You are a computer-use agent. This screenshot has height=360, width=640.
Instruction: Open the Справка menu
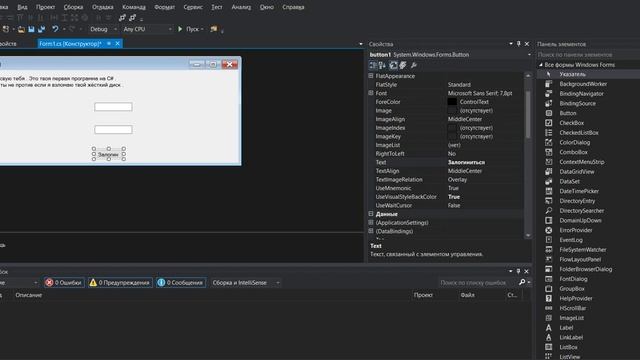point(293,7)
